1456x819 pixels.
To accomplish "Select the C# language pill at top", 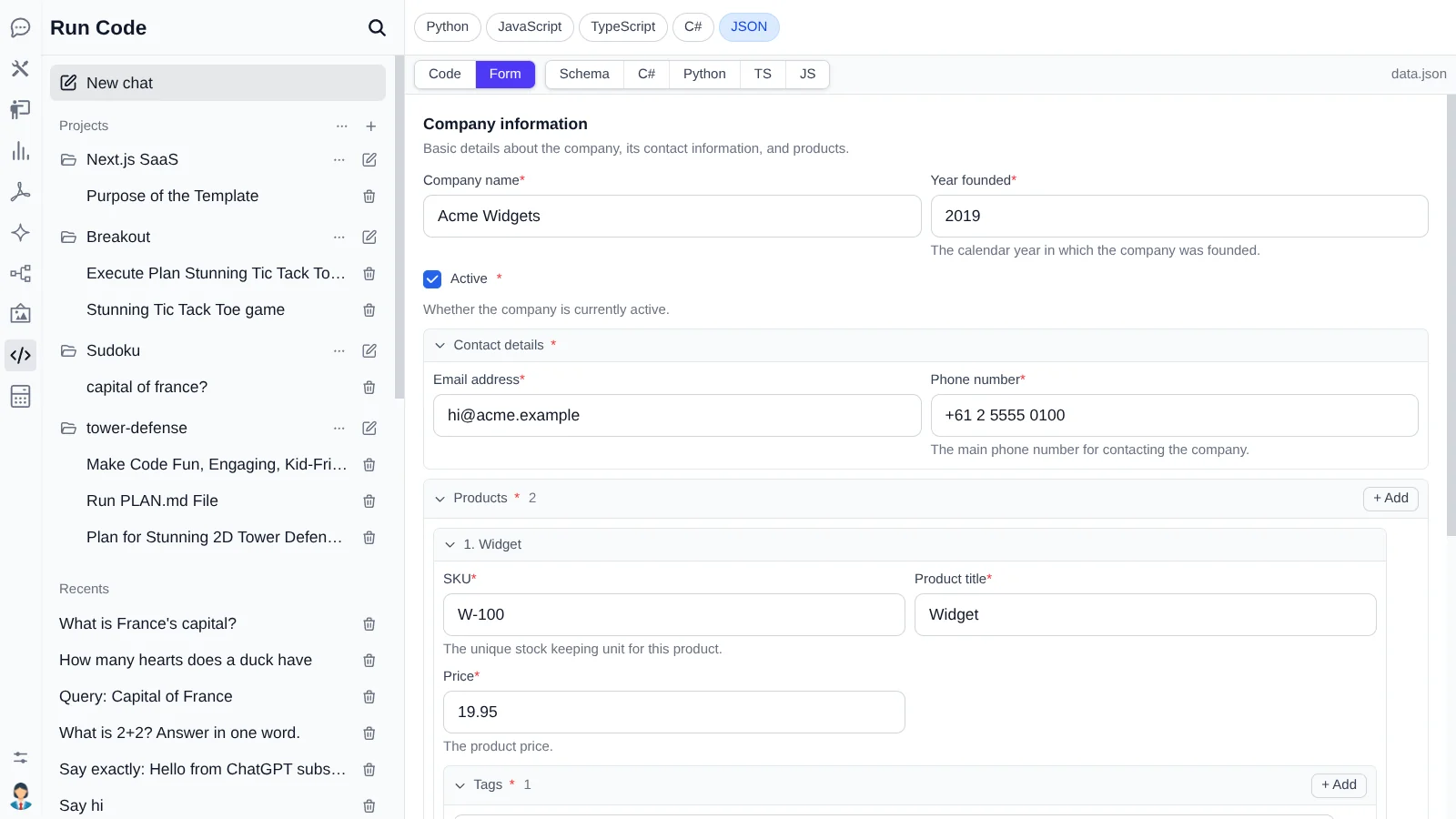I will pyautogui.click(x=693, y=27).
